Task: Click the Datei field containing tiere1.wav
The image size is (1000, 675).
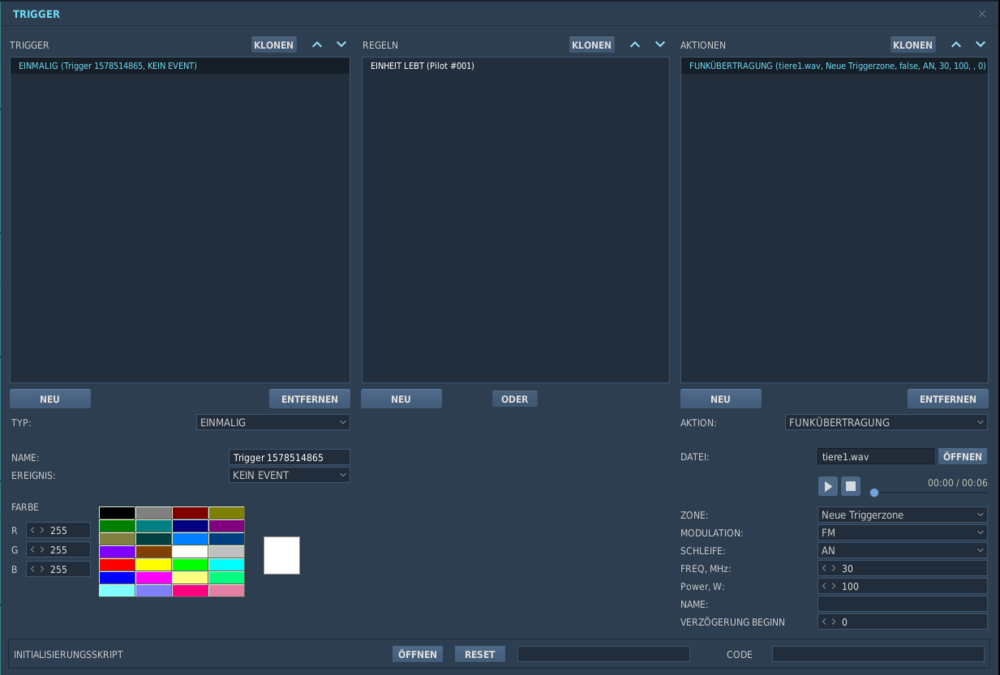Action: (876, 456)
